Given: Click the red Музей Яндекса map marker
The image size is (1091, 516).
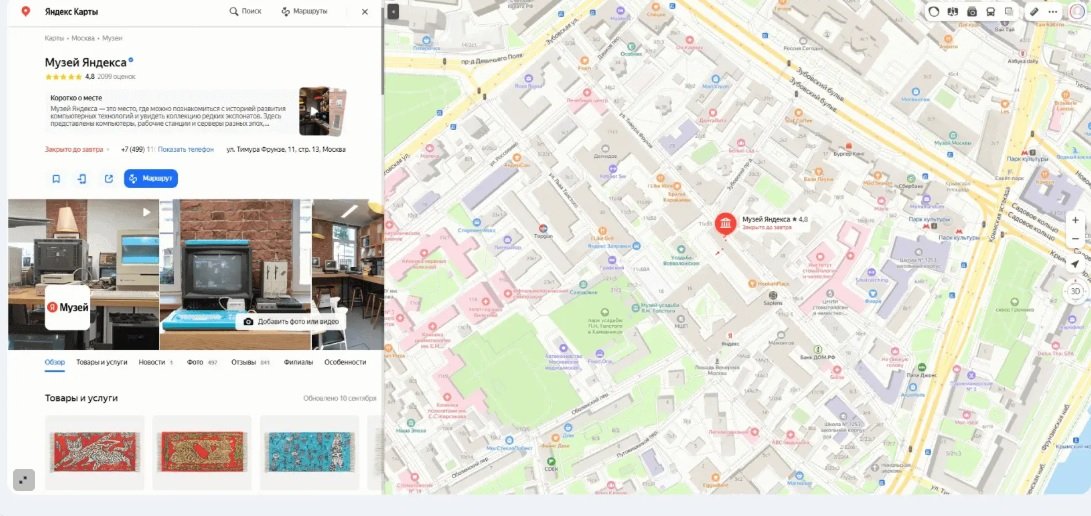Looking at the screenshot, I should coord(726,225).
